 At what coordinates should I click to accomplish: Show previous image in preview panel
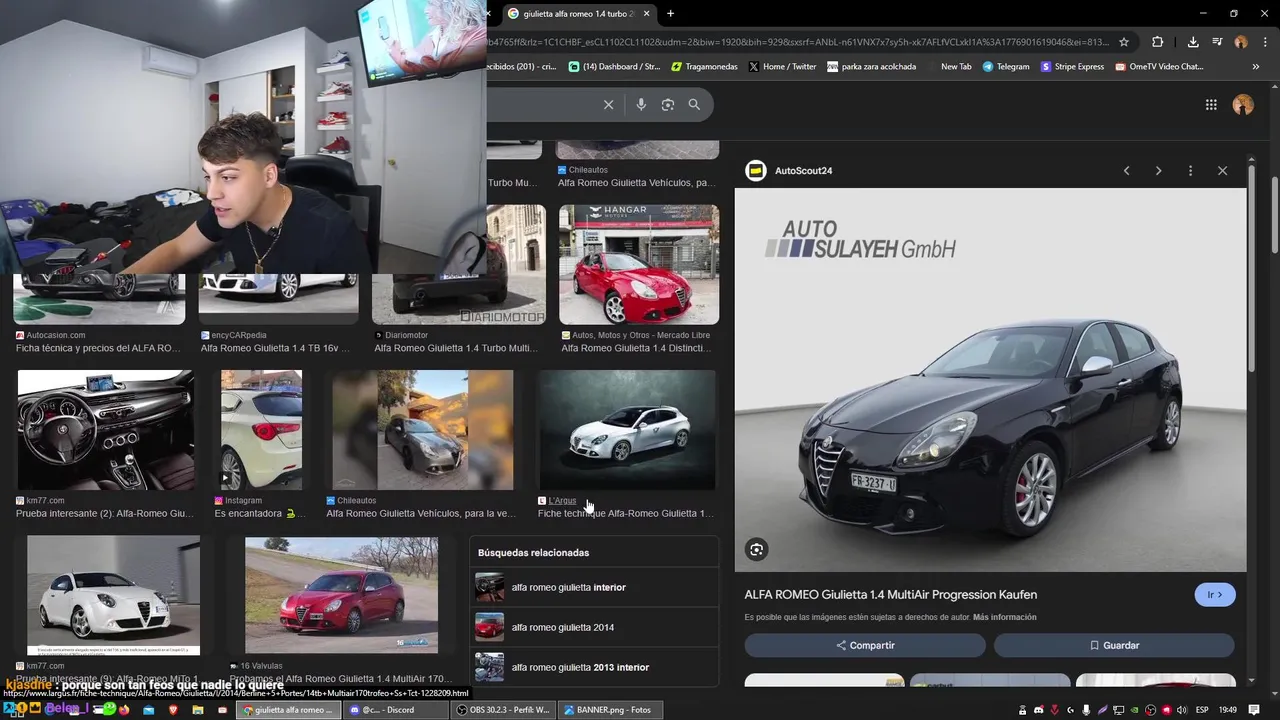pos(1126,171)
